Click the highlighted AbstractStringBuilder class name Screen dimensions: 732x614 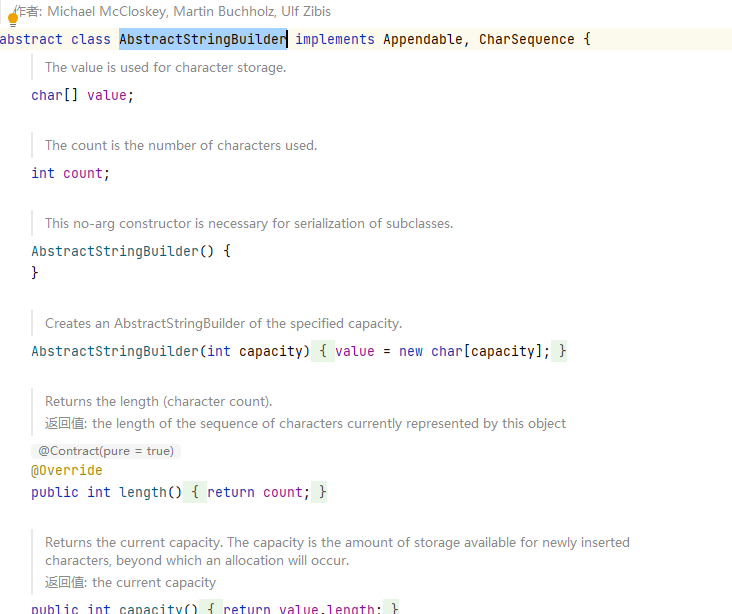(203, 39)
